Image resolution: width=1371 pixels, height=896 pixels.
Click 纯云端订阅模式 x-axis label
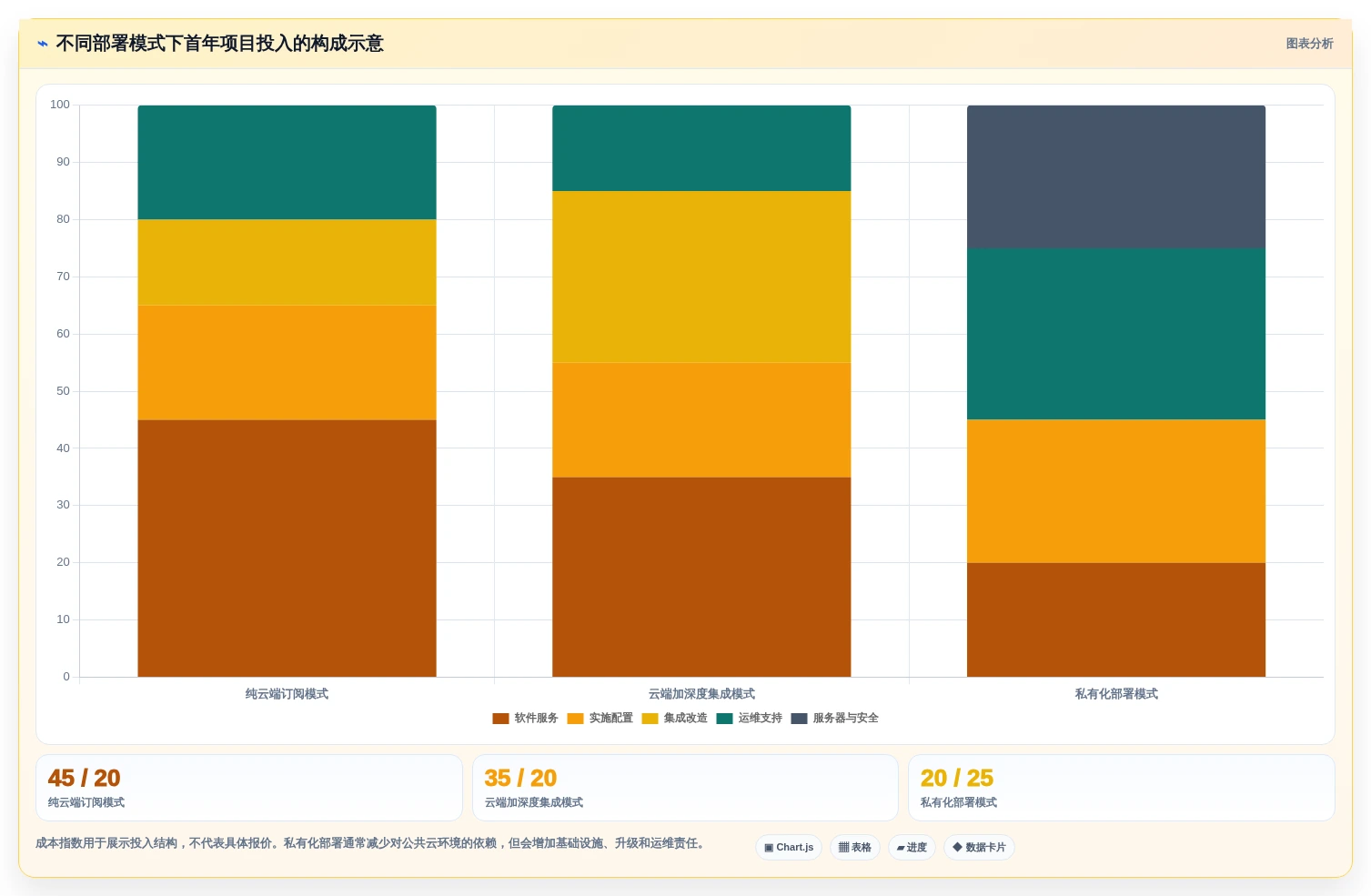coord(287,694)
